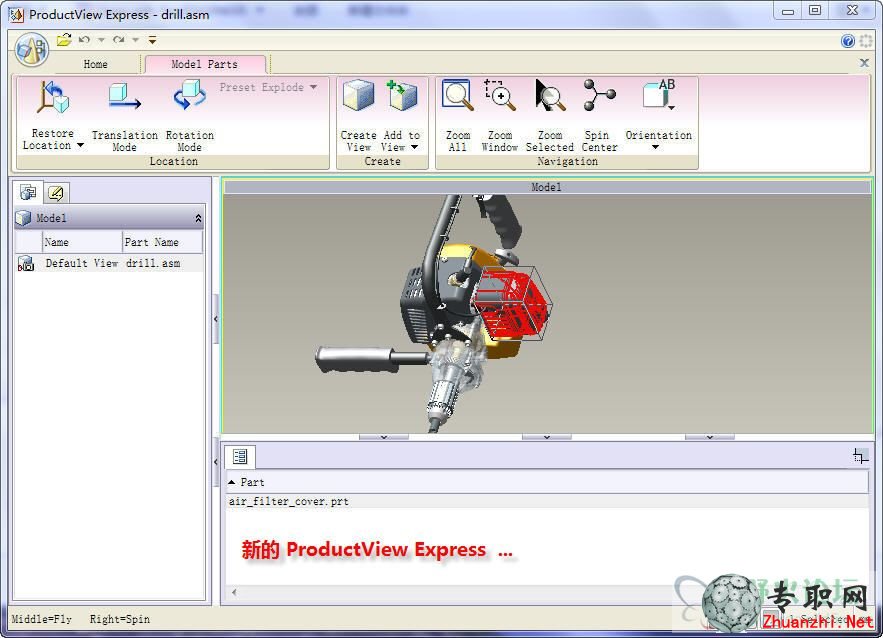Open the redo history dropdown arrow
This screenshot has height=638, width=883.
(x=135, y=40)
